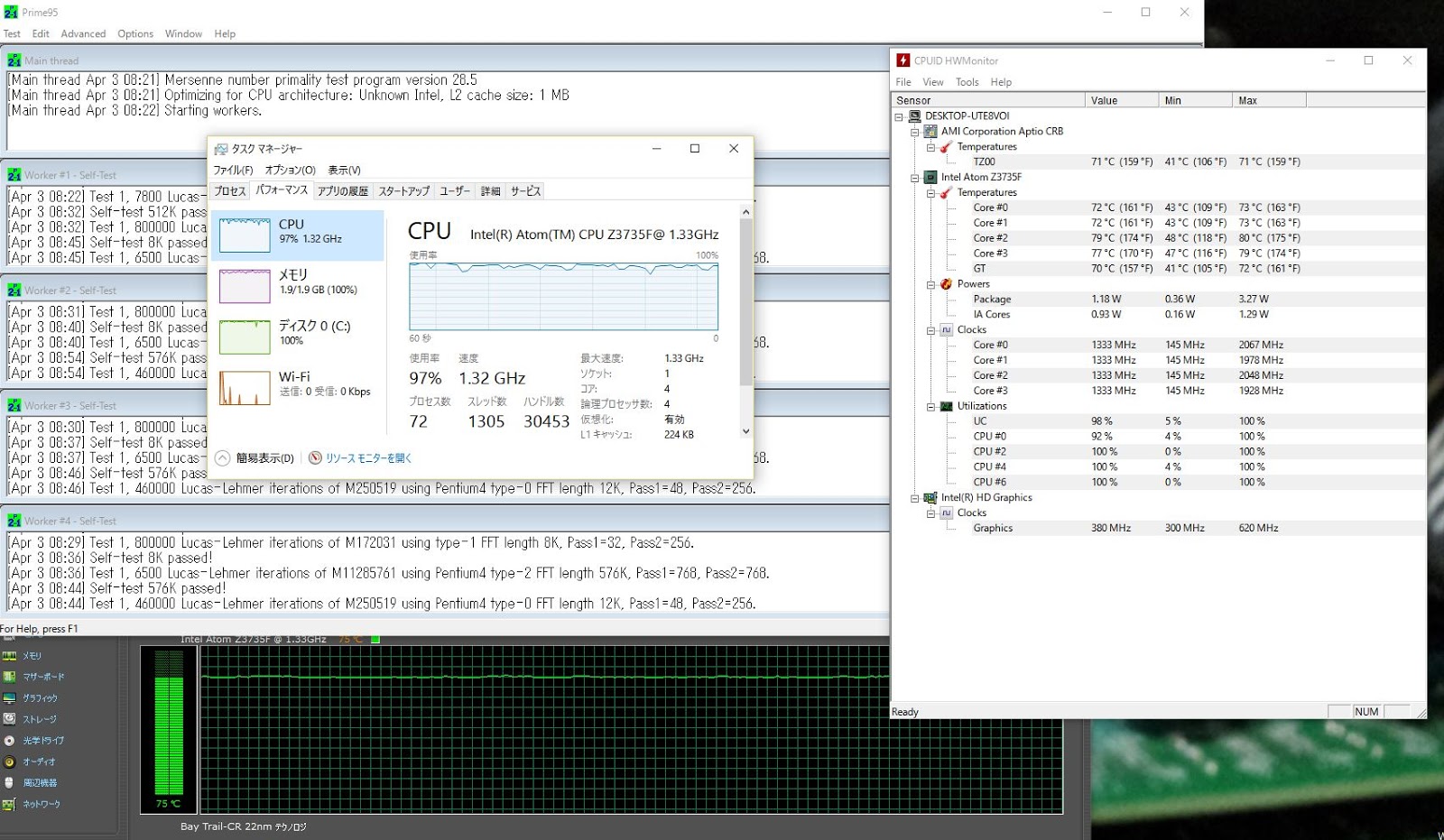The image size is (1444, 840).
Task: Click the メモリ memory icon in the sidebar
Action: tap(10, 656)
